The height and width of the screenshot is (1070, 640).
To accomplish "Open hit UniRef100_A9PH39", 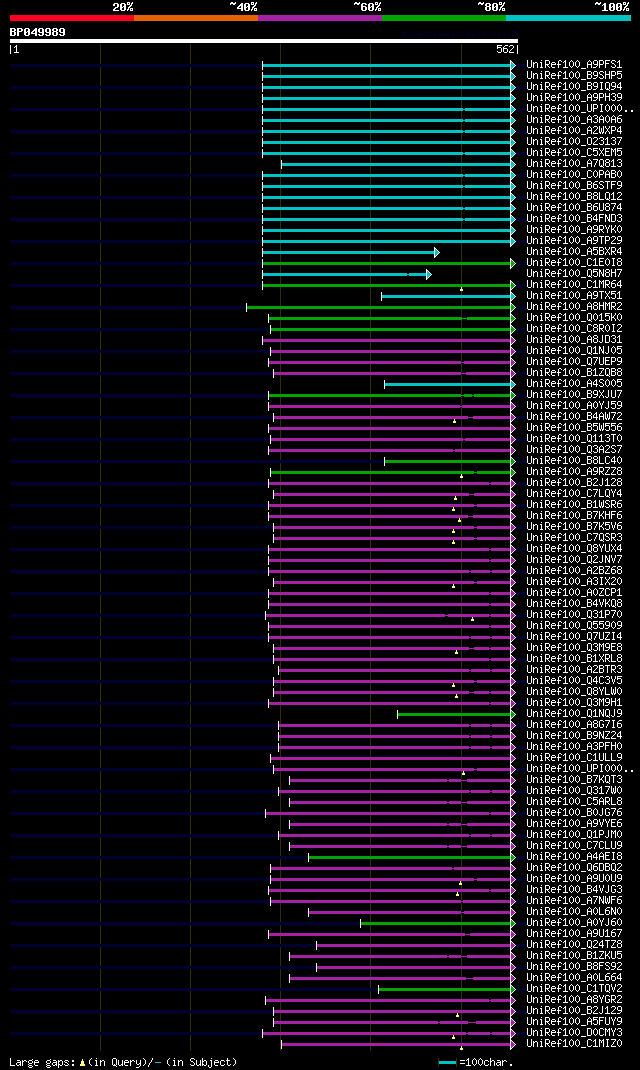I will click(574, 98).
